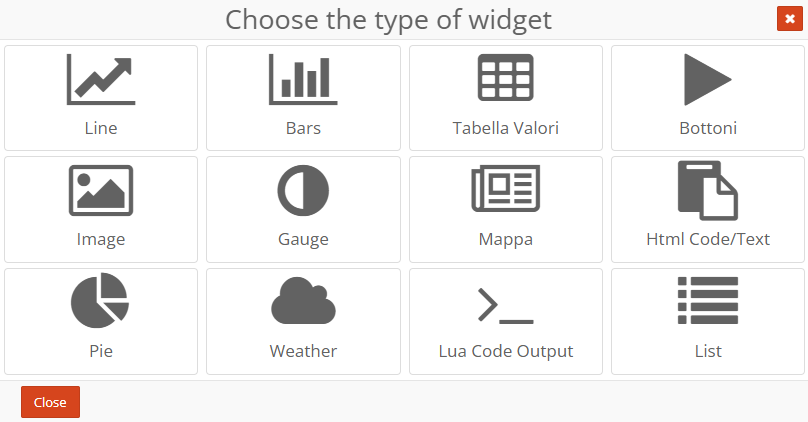Viewport: 808px width, 422px height.
Task: Select the Image picture icon
Action: (101, 191)
